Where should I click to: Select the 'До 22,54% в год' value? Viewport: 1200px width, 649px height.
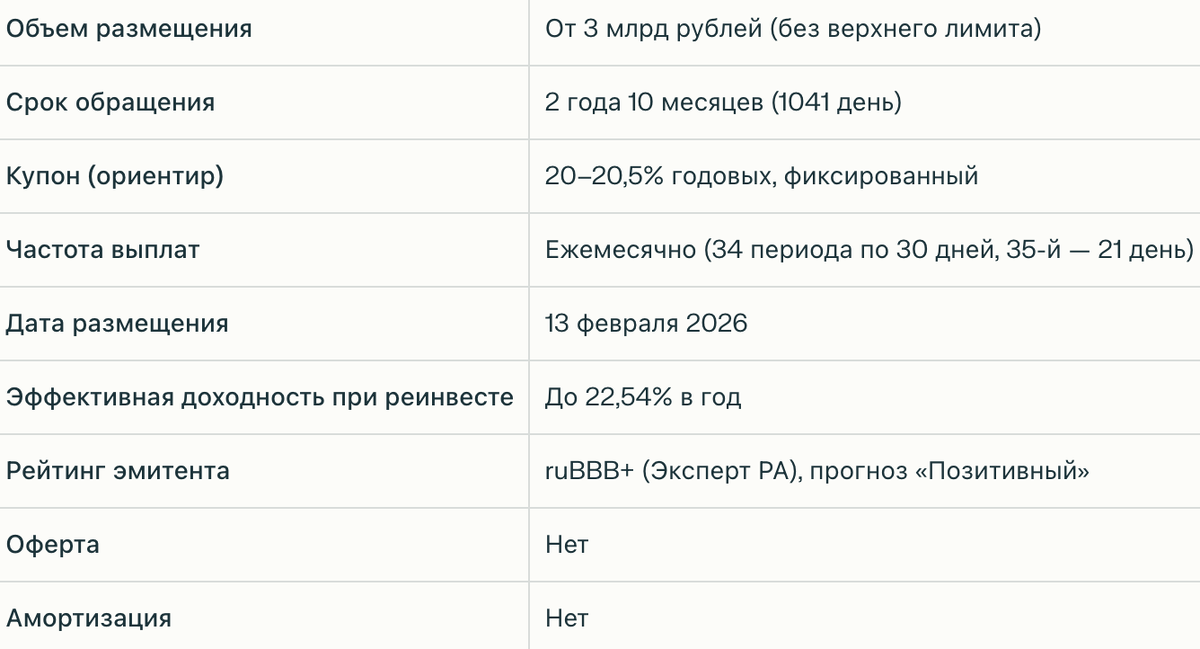[x=643, y=397]
